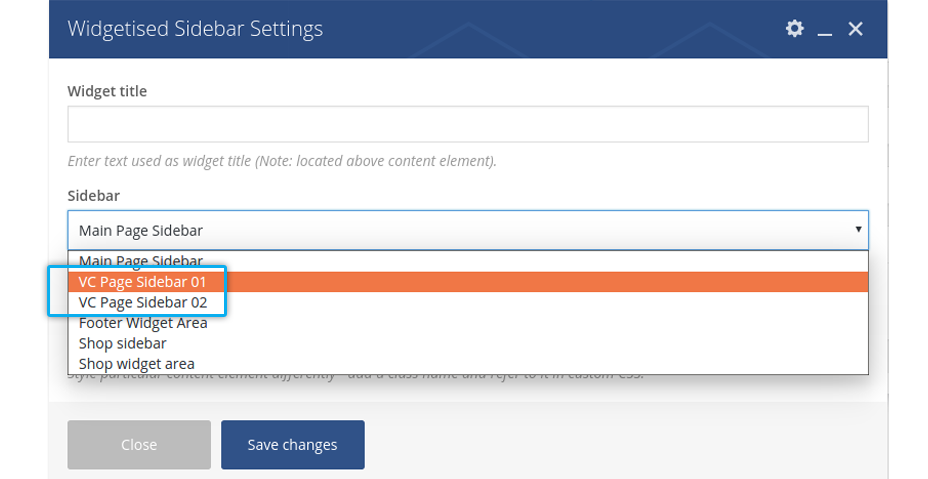Screen dimensions: 928x479
Task: Pick VC Page Sidebar 02 from the list
Action: (x=143, y=302)
